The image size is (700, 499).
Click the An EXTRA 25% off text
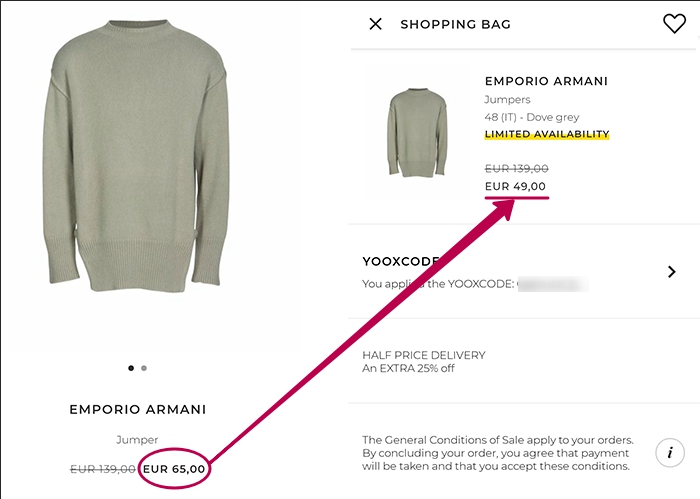pos(411,369)
